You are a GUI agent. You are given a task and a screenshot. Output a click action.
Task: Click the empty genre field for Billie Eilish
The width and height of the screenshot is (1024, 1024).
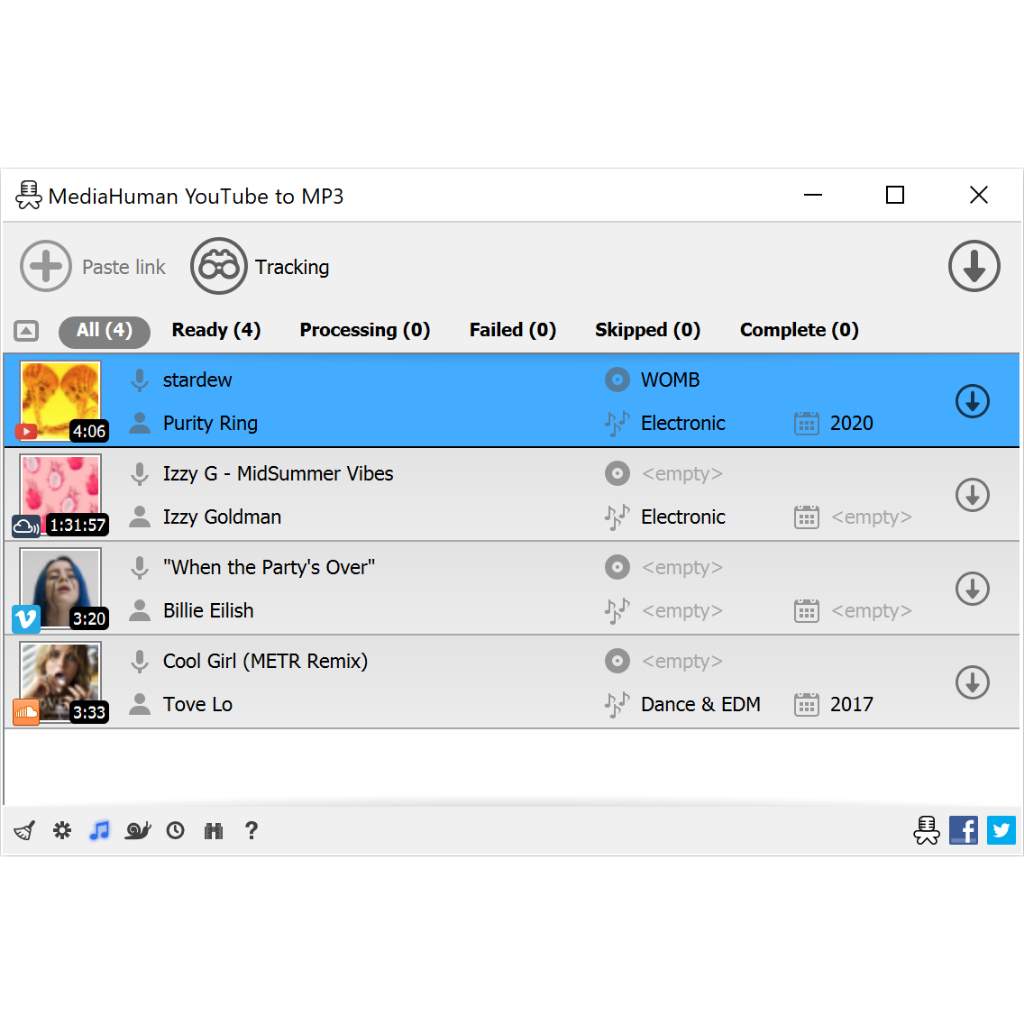coord(682,611)
